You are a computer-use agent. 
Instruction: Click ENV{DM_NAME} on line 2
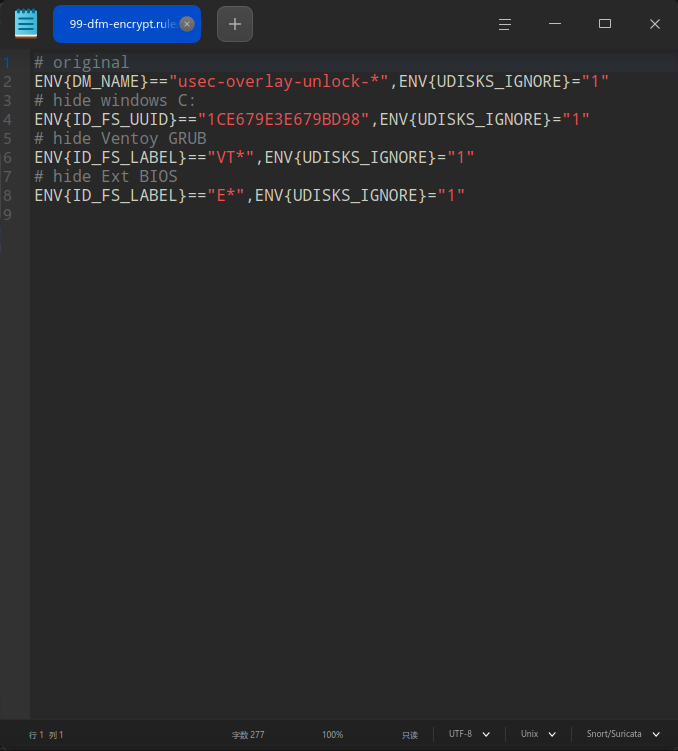click(91, 81)
